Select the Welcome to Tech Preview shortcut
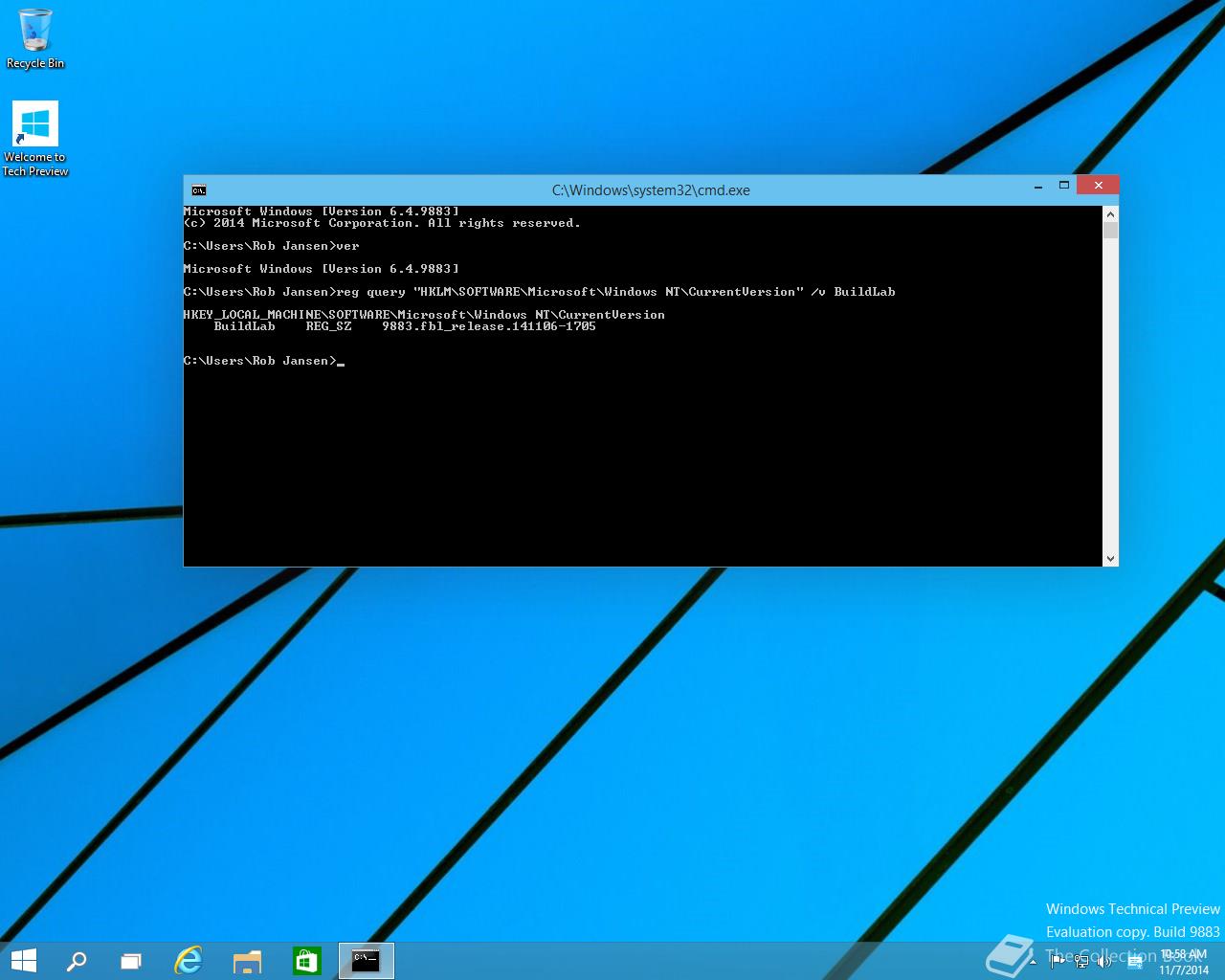Image resolution: width=1225 pixels, height=980 pixels. [x=35, y=139]
